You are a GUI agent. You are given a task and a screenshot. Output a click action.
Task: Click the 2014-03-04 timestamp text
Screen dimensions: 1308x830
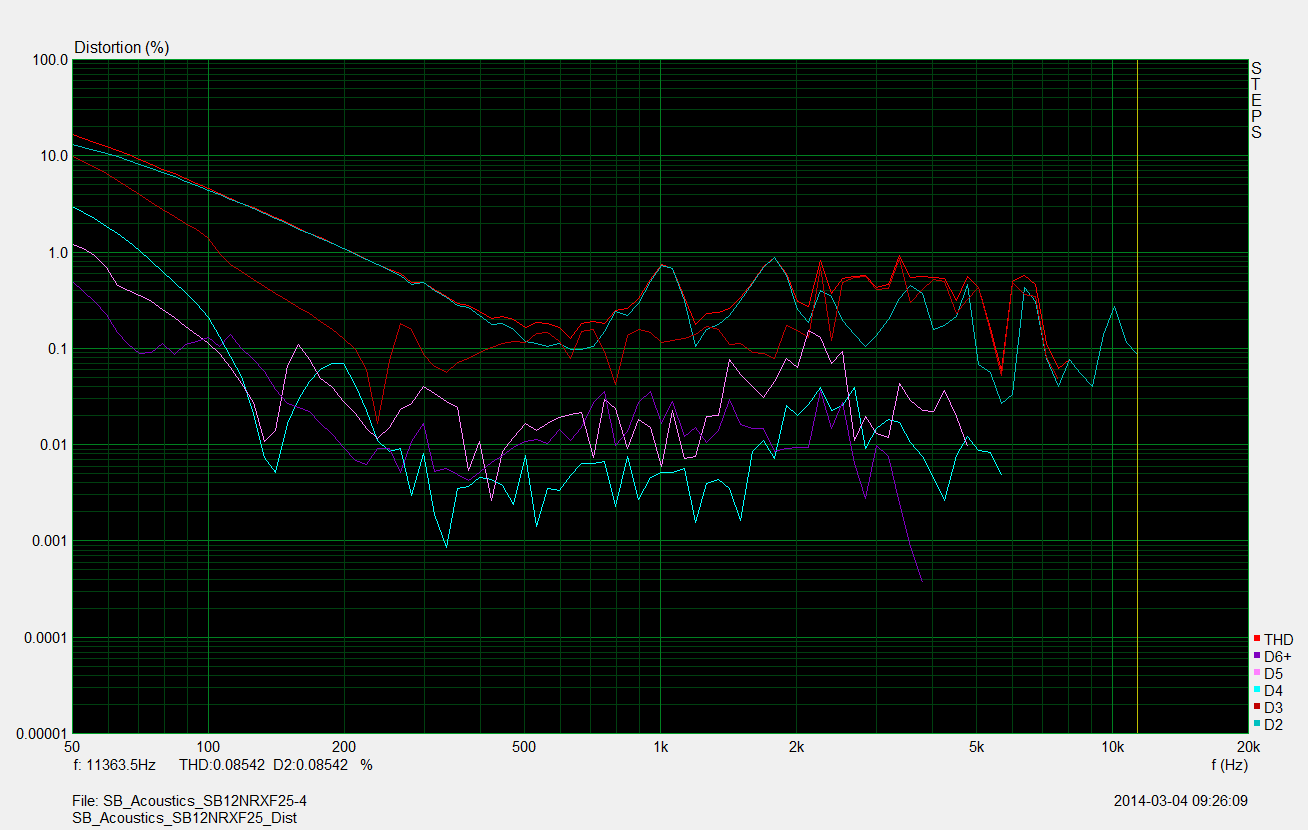tap(1180, 801)
